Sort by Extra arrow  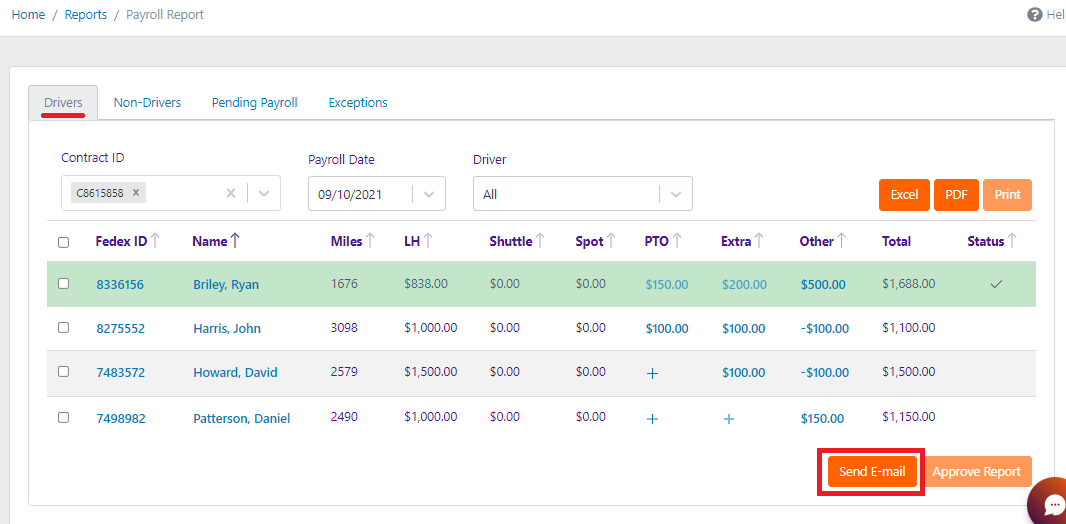pos(759,241)
